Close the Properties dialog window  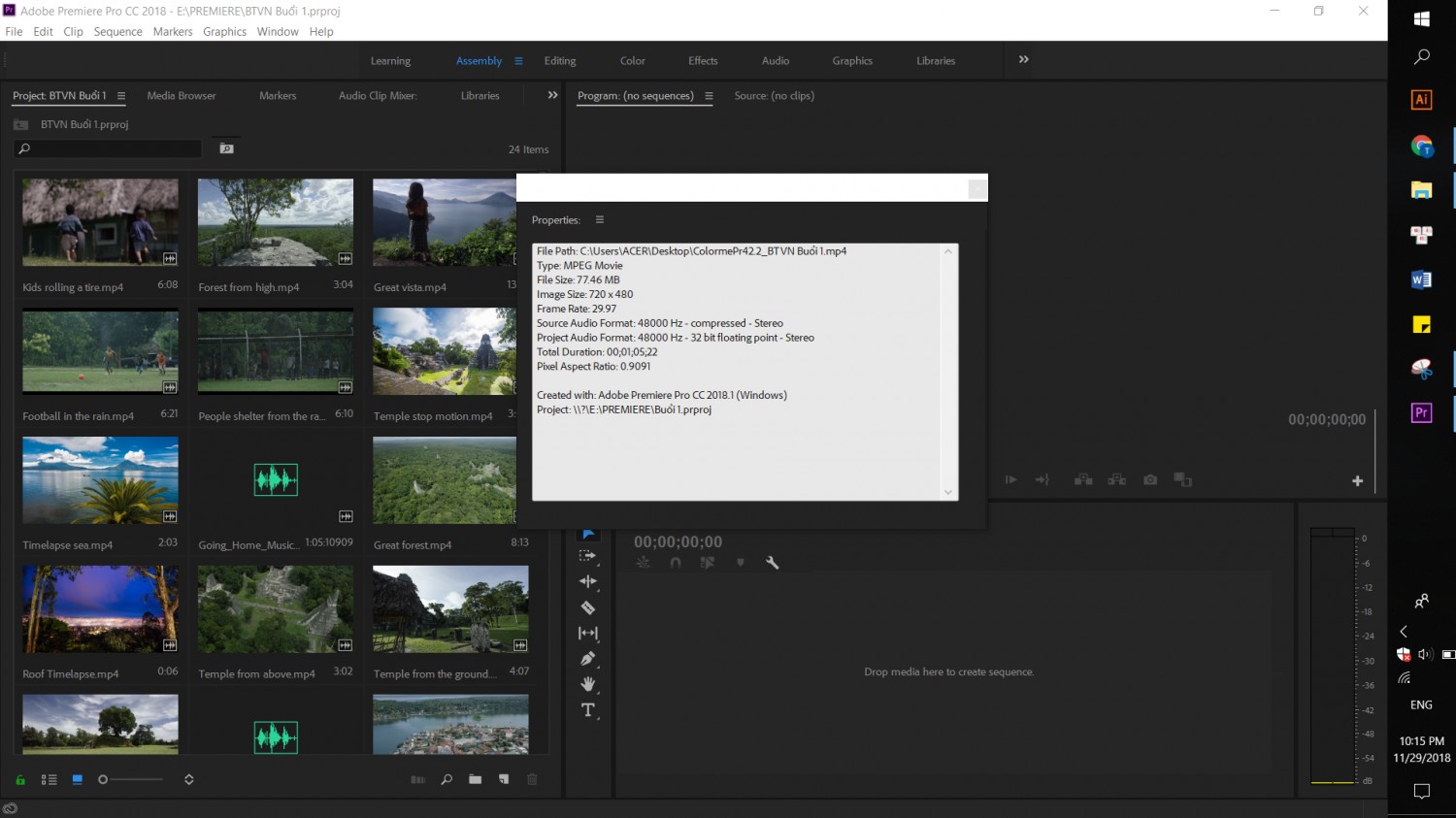tap(977, 189)
